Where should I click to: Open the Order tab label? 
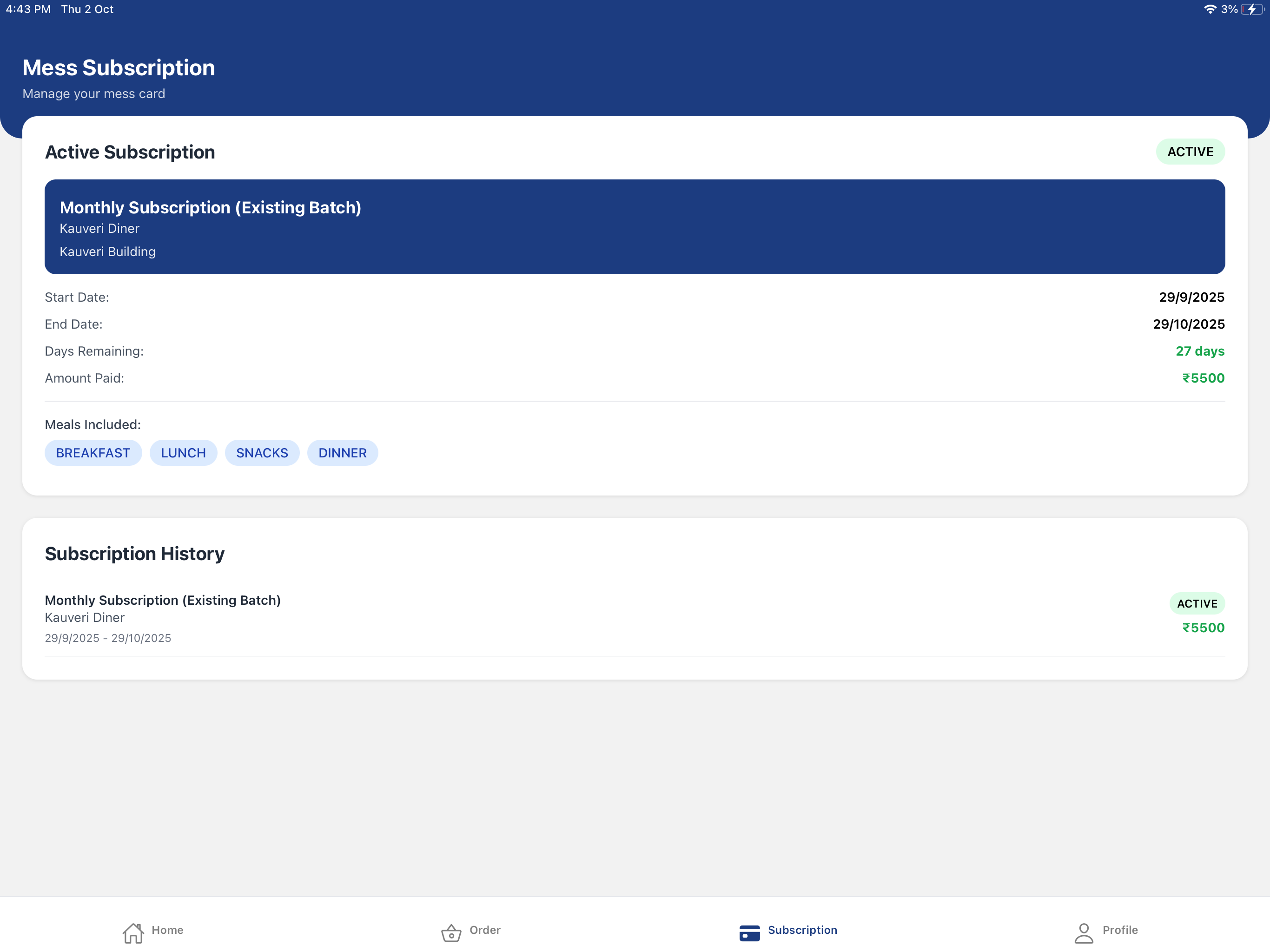(485, 930)
